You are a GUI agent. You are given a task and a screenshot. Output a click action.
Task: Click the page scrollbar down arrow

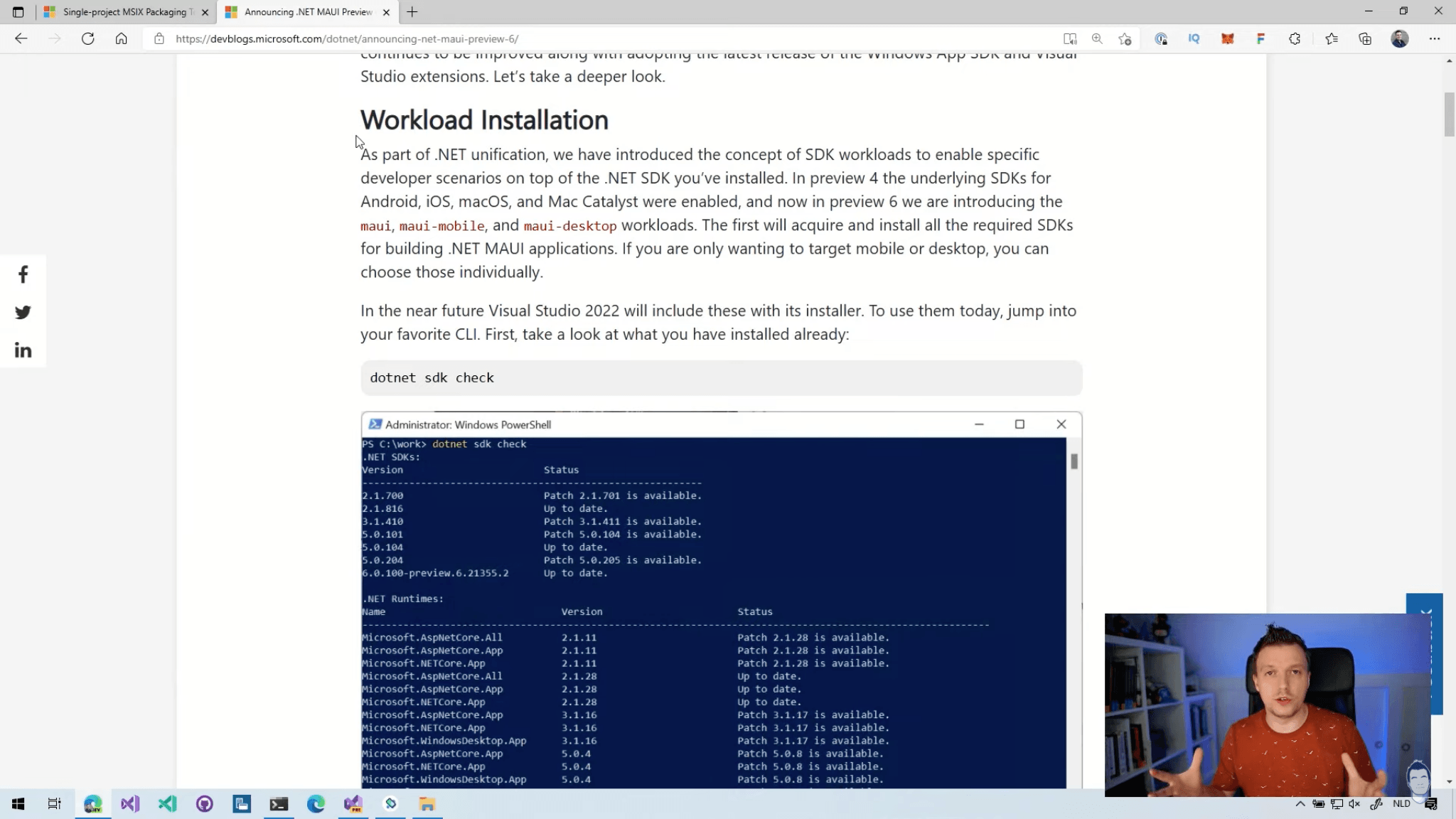pos(1449,782)
